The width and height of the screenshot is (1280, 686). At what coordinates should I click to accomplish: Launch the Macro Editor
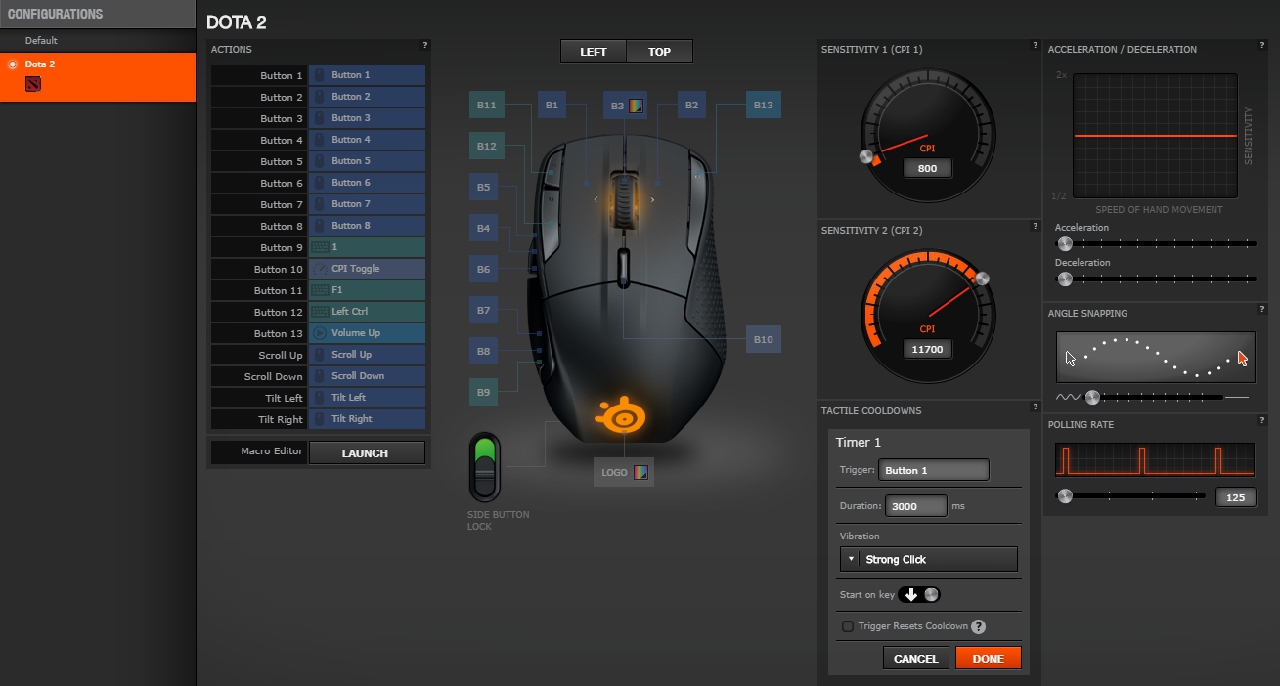tap(366, 453)
